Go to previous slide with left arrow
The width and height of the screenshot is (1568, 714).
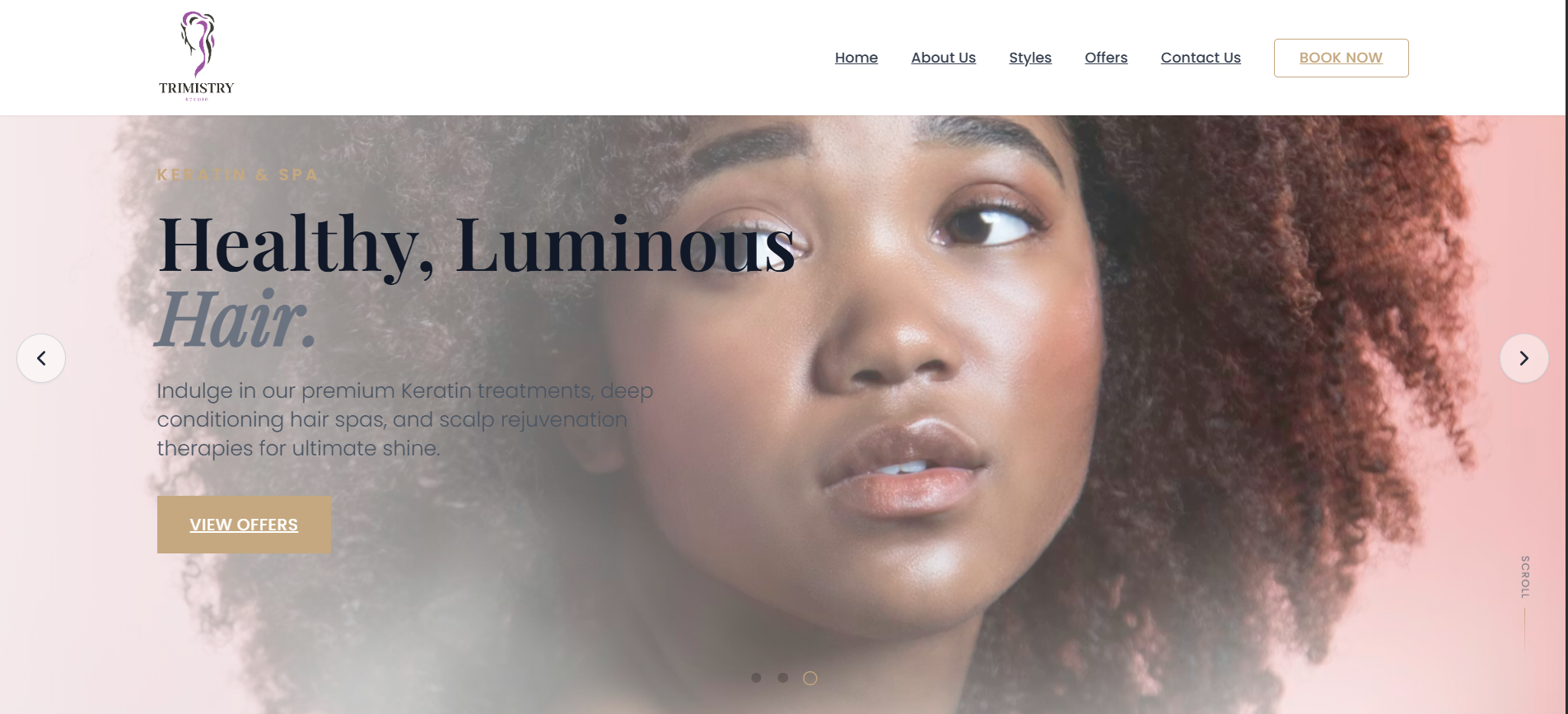pos(41,358)
